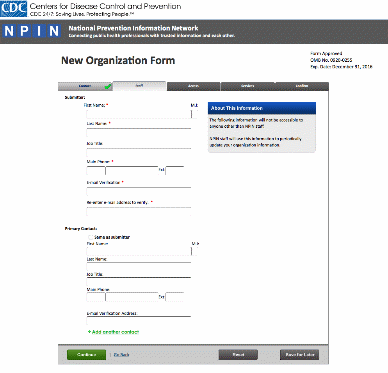Focus the Primary Contact Main Phone number box

[x=132, y=297]
